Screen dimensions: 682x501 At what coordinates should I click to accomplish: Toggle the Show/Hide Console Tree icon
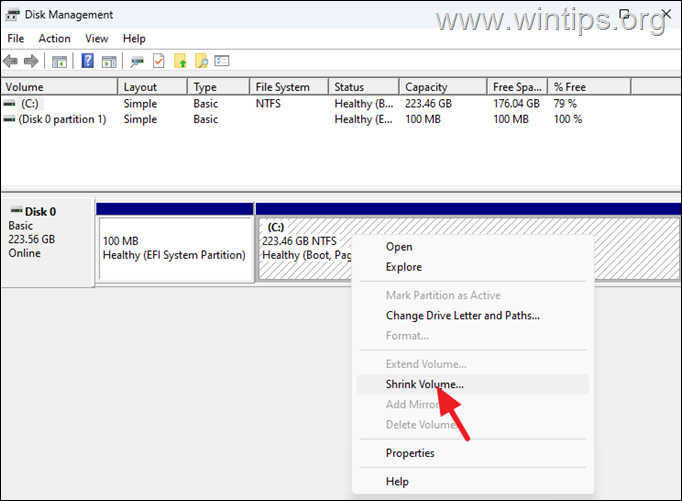(60, 62)
